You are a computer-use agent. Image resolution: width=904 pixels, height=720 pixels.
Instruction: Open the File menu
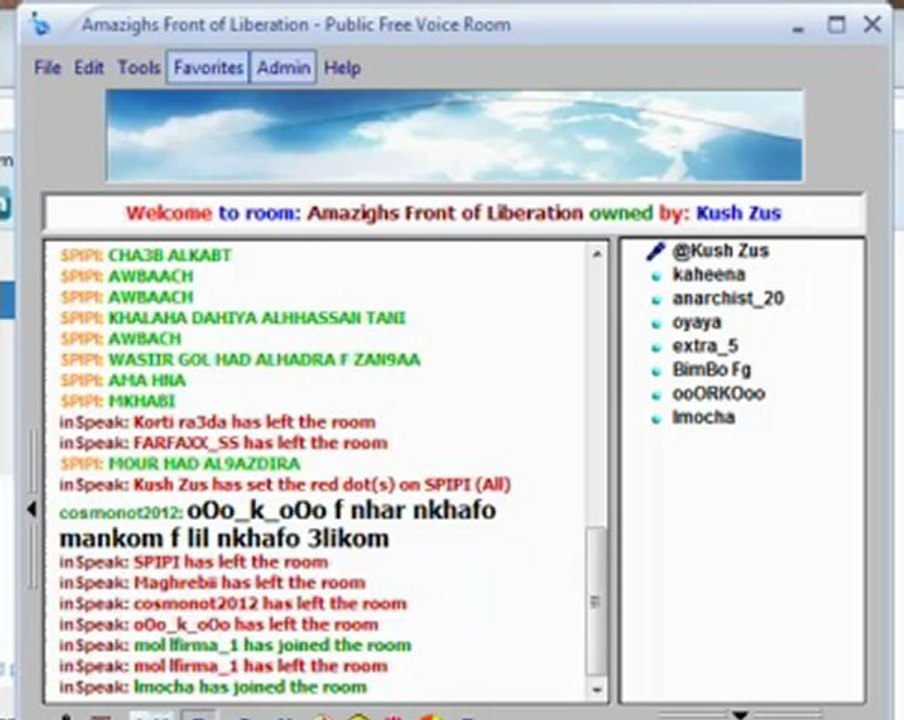coord(47,67)
